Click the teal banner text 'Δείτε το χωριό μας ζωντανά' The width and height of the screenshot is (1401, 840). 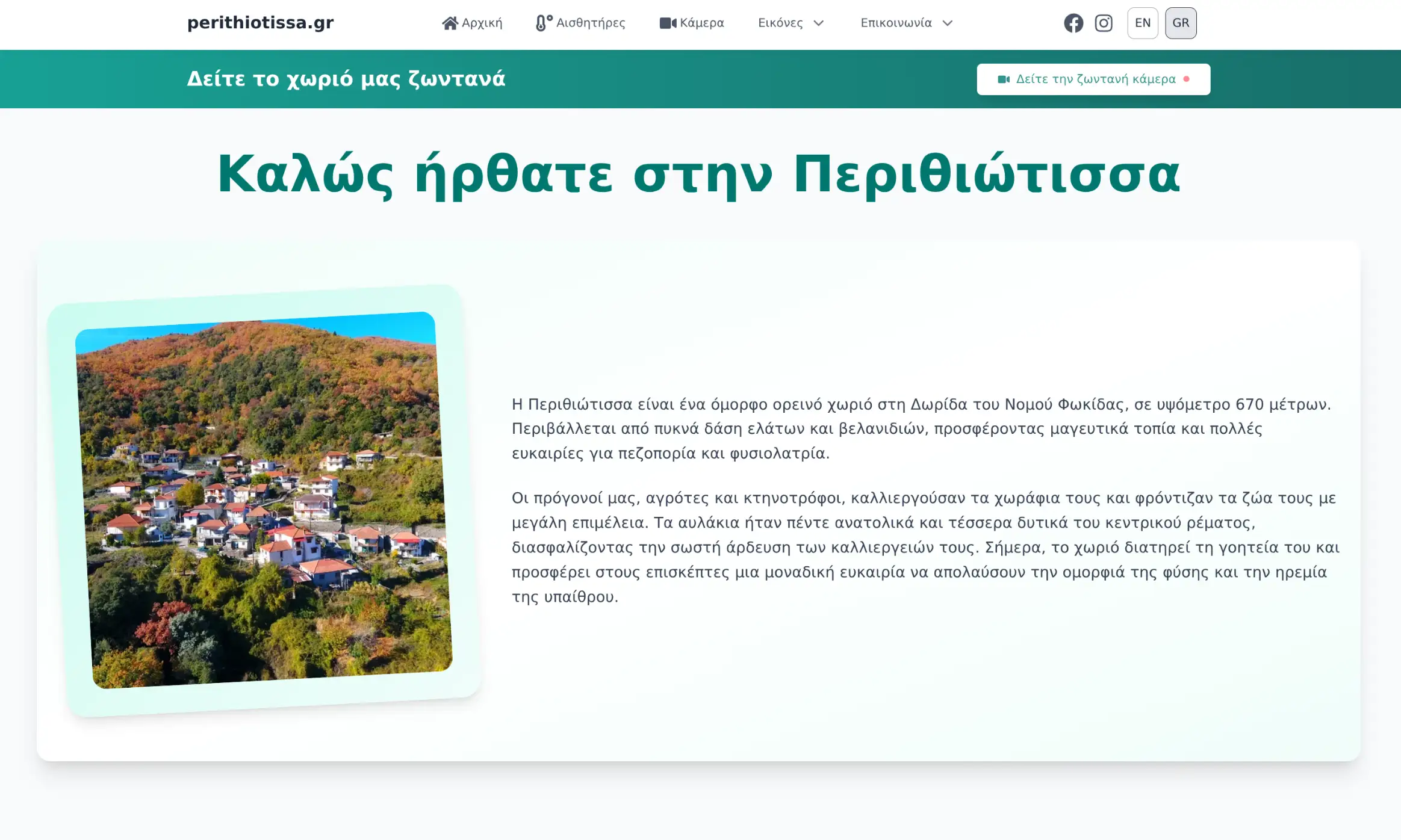346,78
